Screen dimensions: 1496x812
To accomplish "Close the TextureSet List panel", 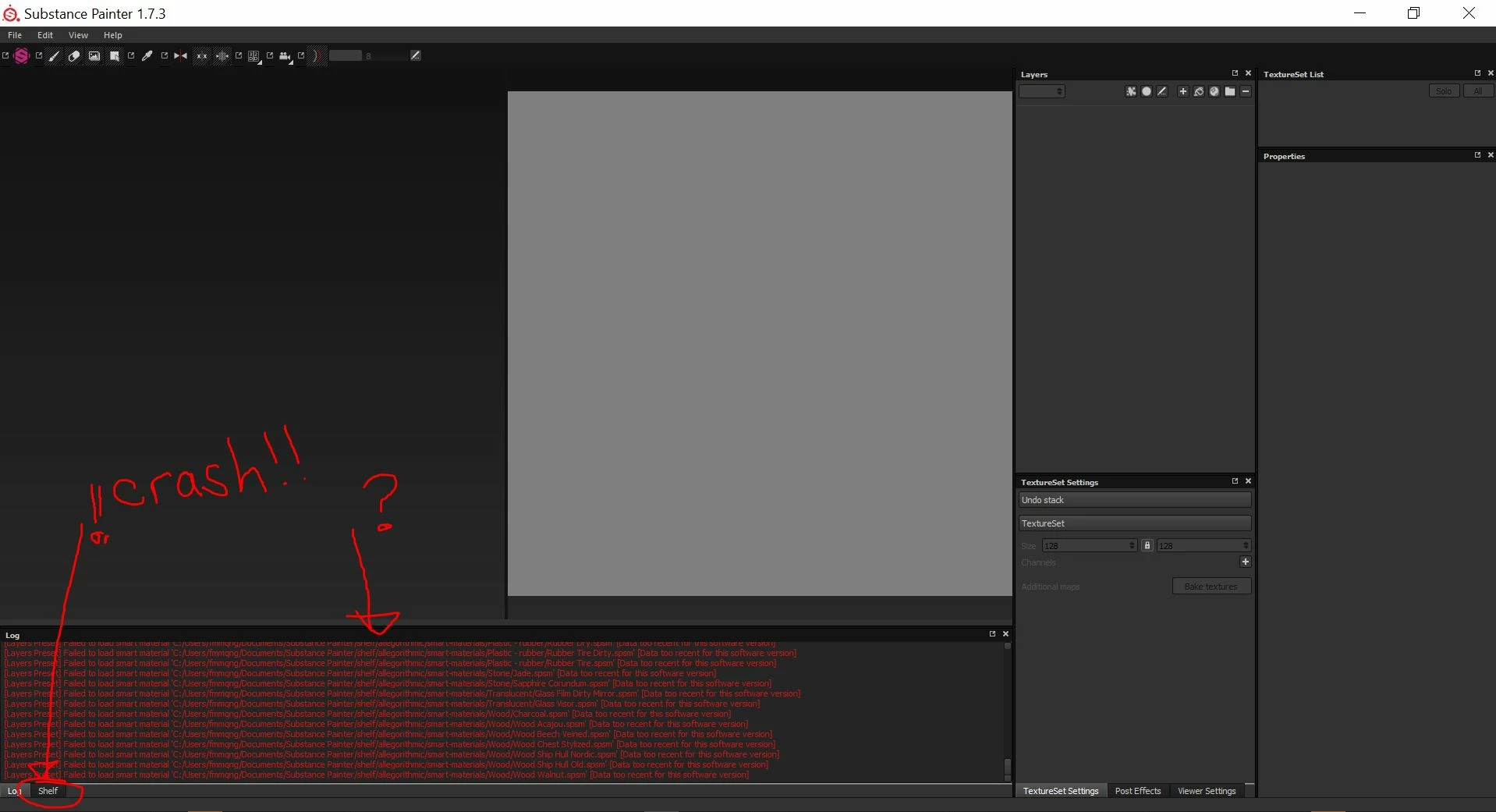I will pos(1491,73).
